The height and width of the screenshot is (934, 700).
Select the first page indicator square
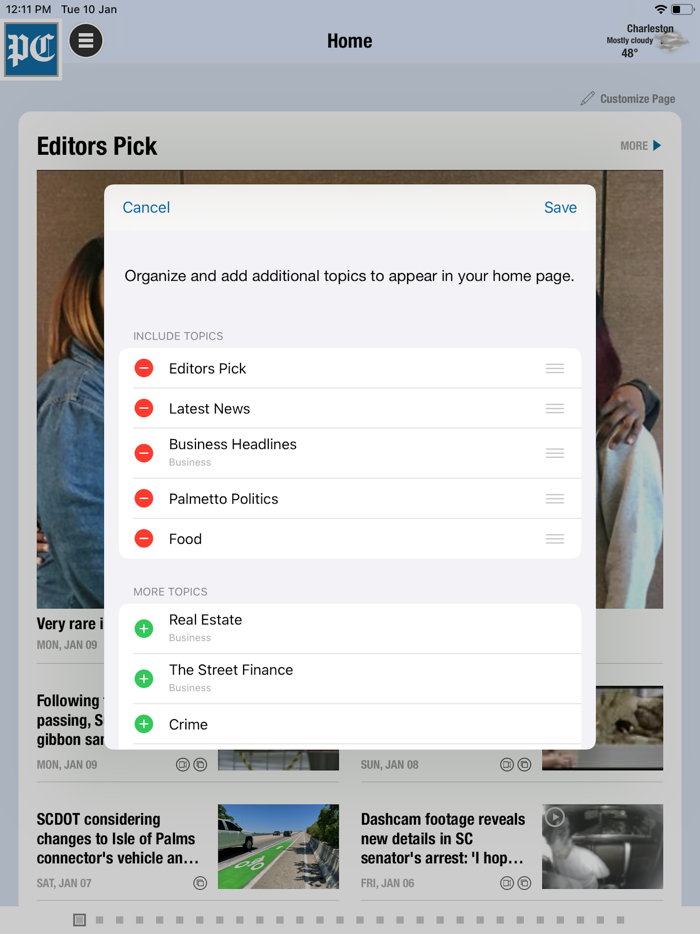pos(79,920)
